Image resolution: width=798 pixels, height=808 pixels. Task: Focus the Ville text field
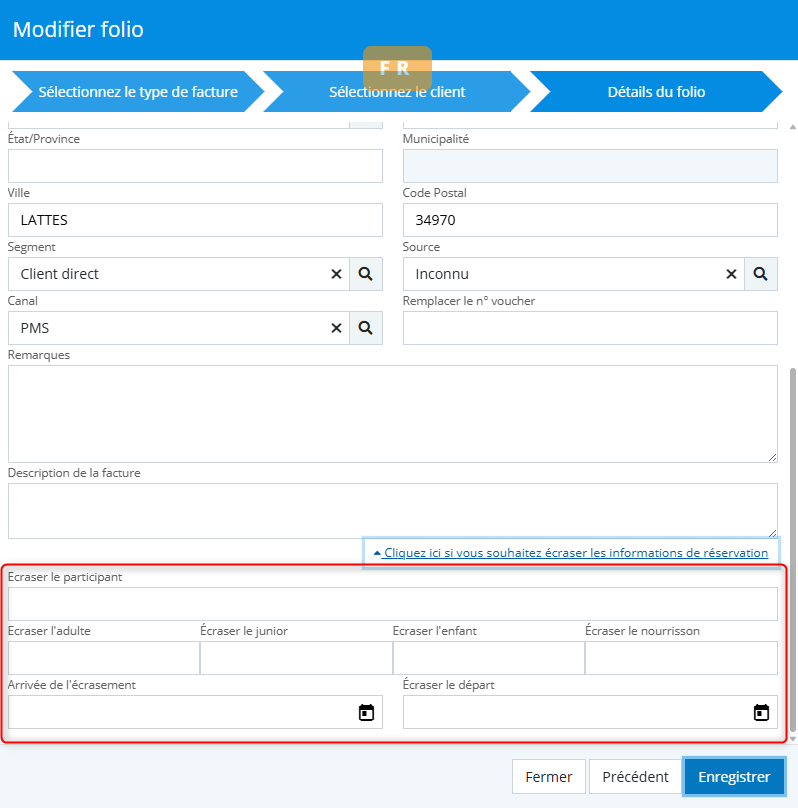(195, 220)
